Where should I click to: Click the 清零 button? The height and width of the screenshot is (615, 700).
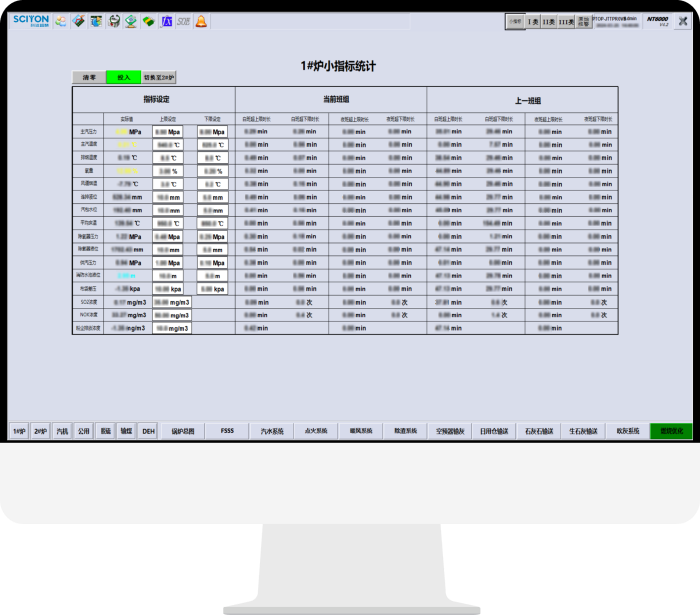click(89, 77)
